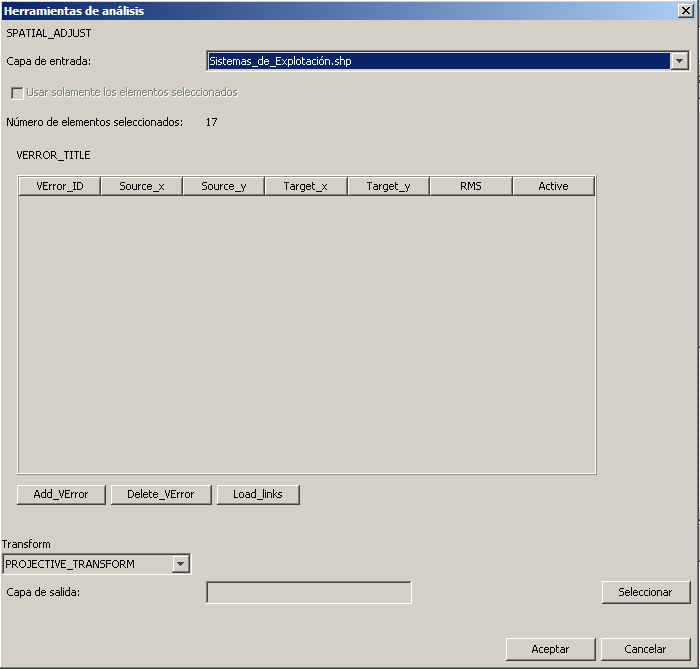Focus the Capa de salida input field

pyautogui.click(x=309, y=592)
